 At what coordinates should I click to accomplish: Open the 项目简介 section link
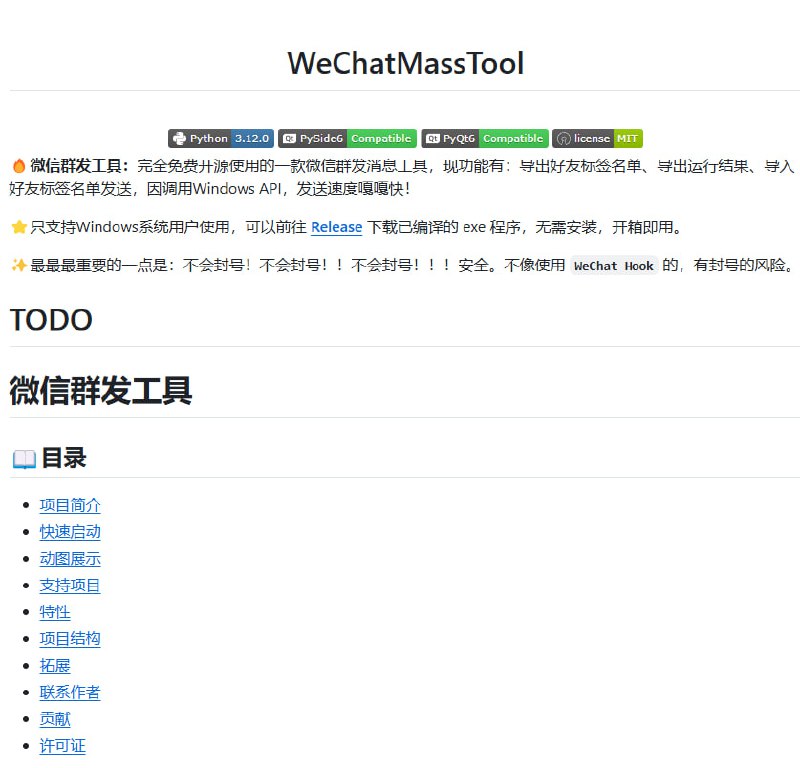[69, 505]
